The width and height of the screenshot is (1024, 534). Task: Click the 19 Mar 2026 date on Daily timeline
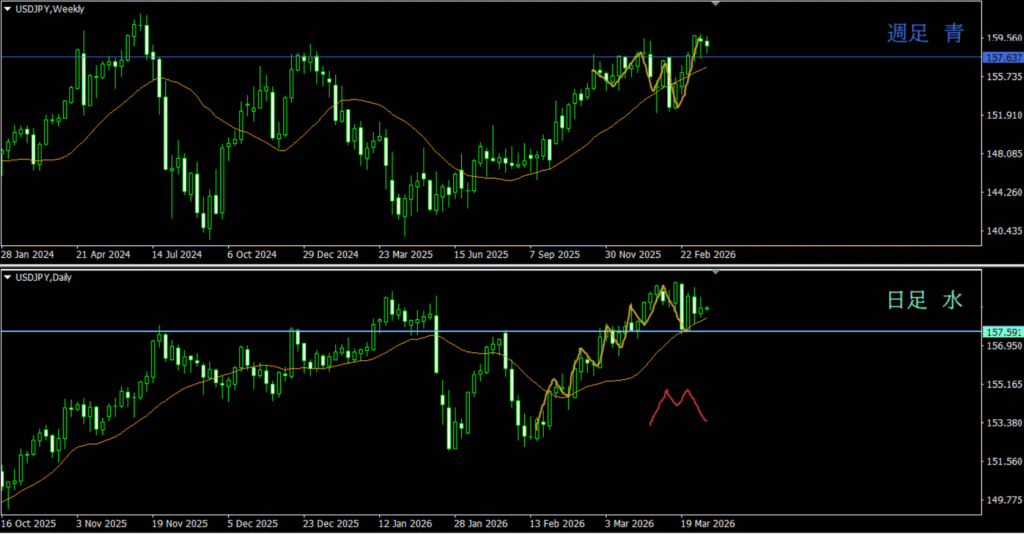point(708,523)
